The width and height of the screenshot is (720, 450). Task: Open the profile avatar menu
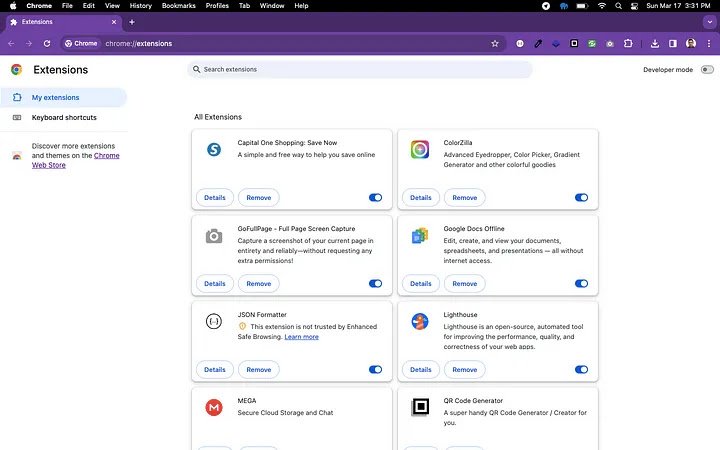(x=691, y=44)
